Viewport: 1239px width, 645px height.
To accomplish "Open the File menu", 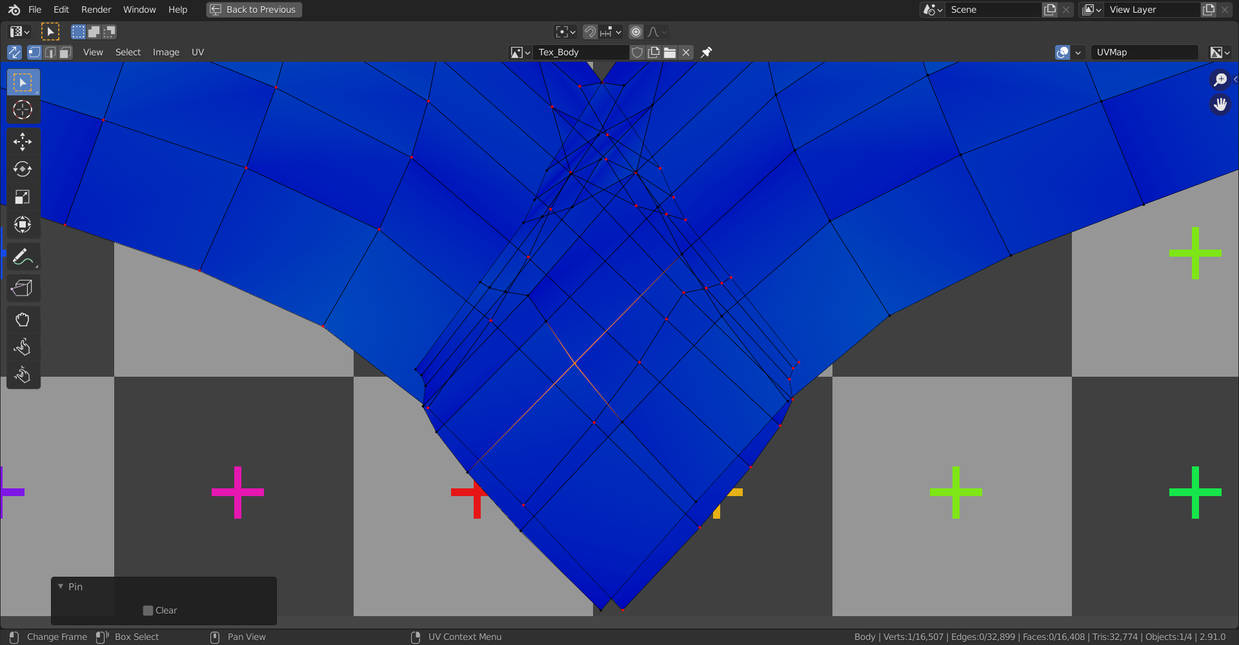I will point(35,9).
